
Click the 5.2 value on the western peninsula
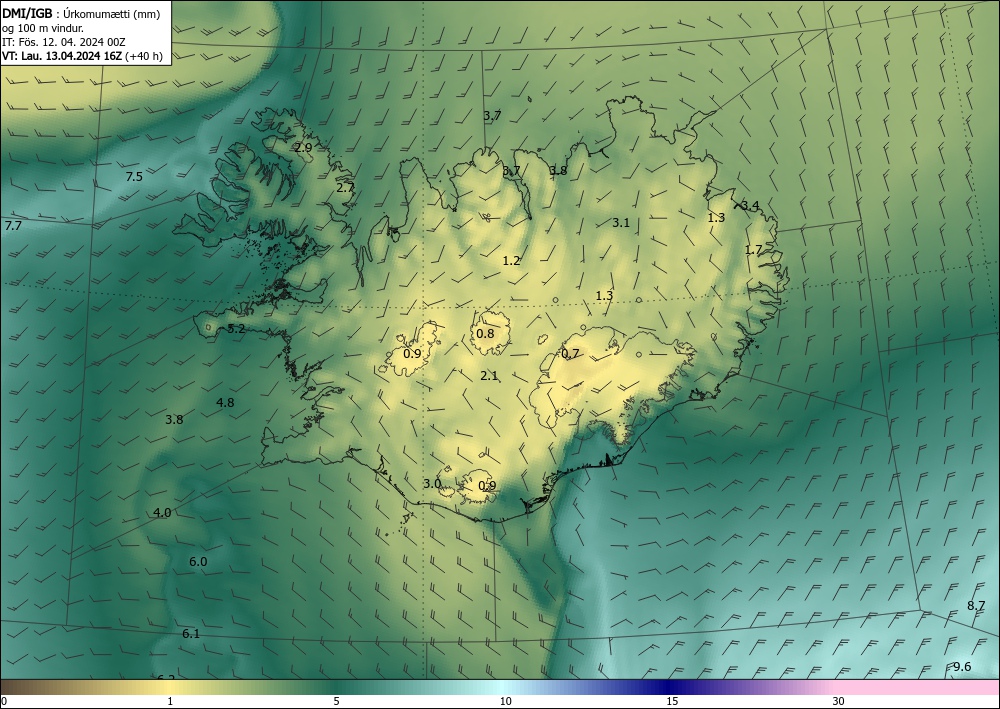[x=236, y=329]
